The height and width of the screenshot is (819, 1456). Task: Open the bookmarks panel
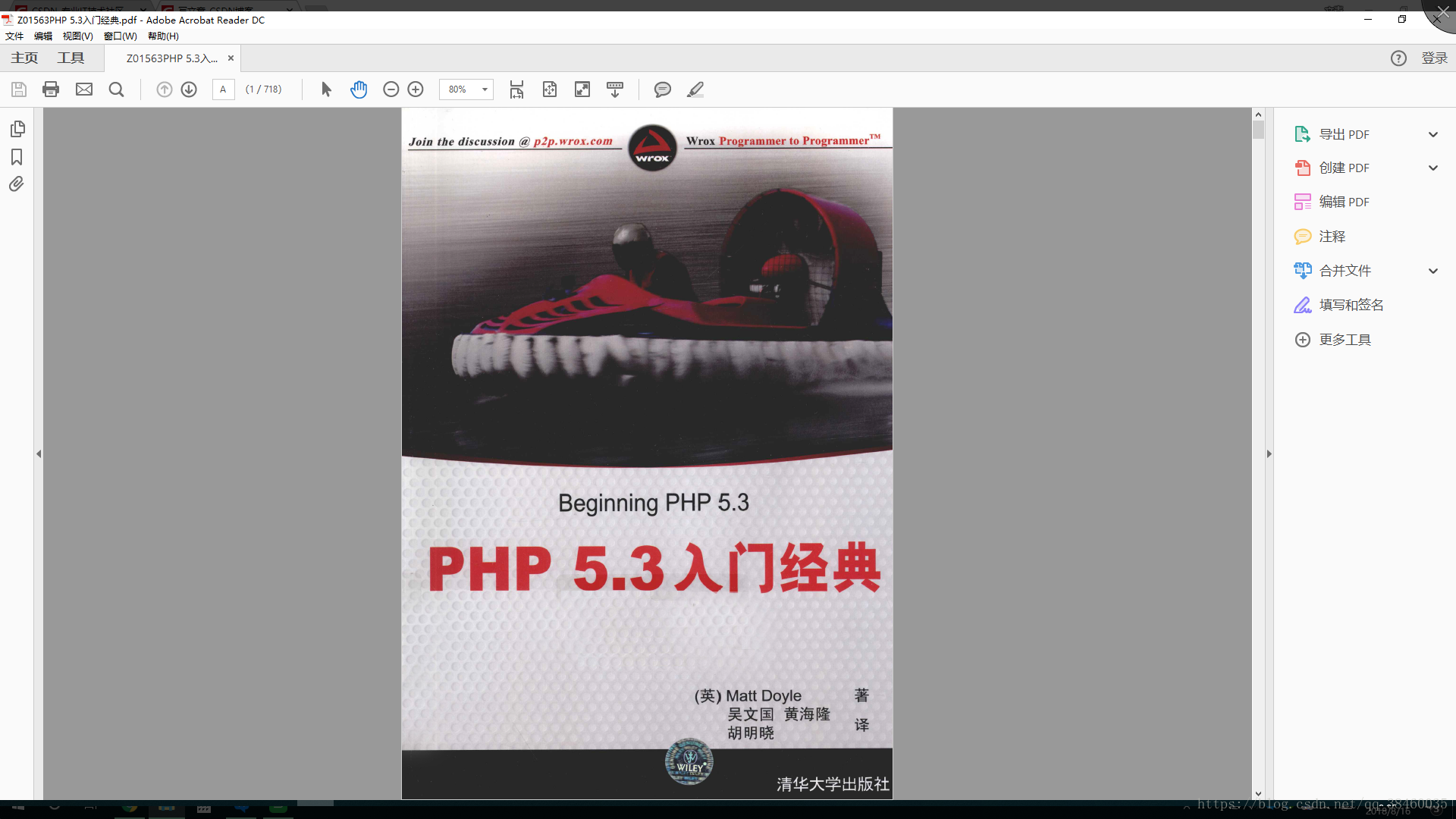(17, 157)
